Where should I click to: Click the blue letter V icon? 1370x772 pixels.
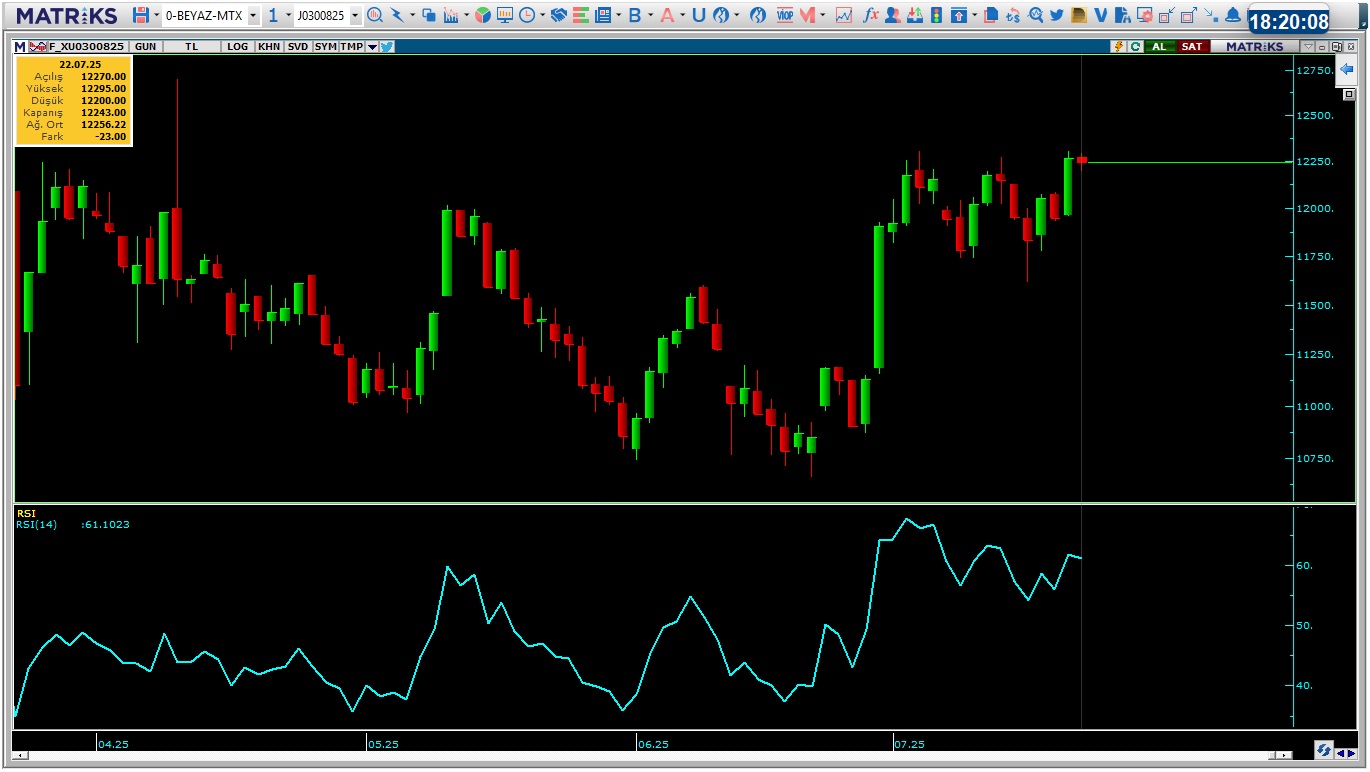point(1101,15)
